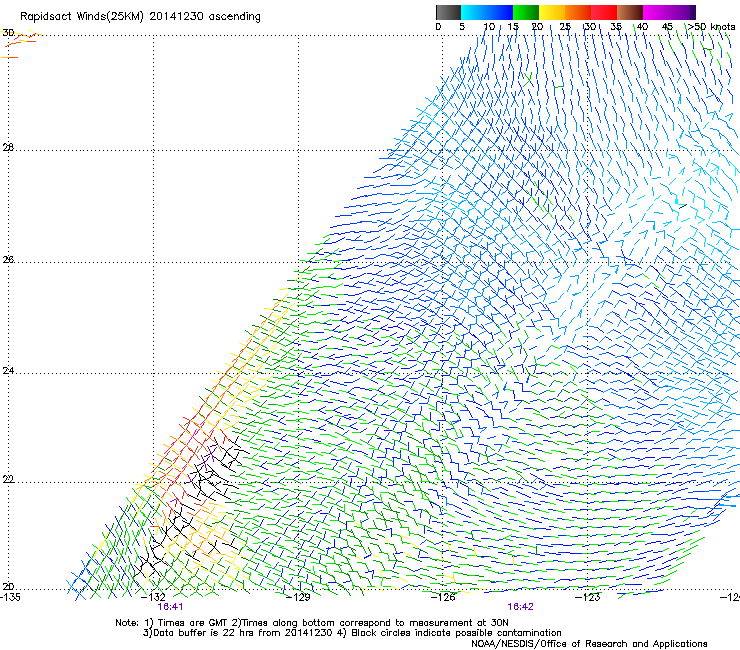740x650 pixels.
Task: Click the magenta 40-50 knots color band
Action: (669, 12)
